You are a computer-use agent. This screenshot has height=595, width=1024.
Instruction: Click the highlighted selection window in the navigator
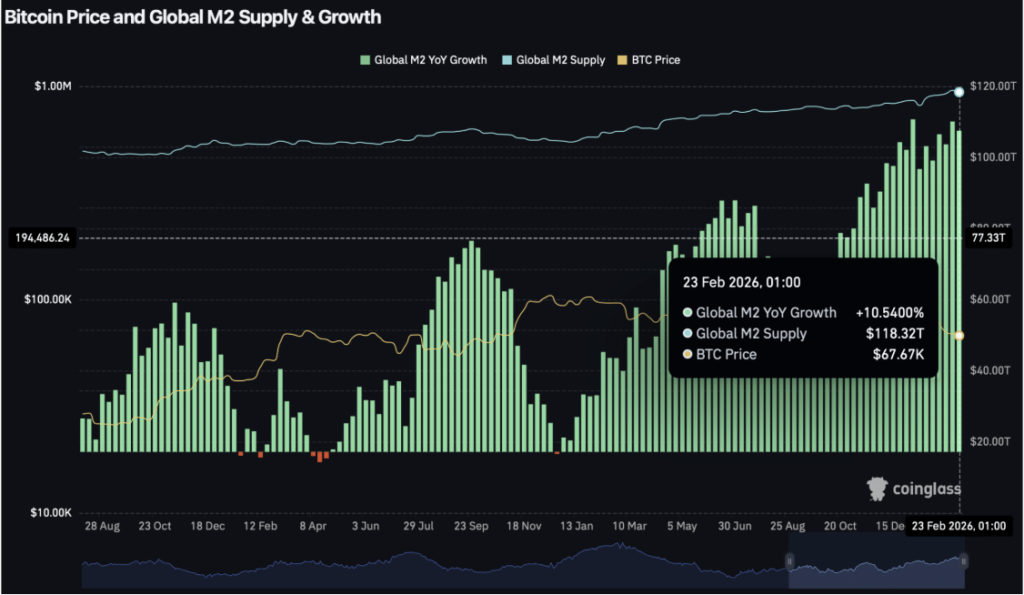click(876, 568)
